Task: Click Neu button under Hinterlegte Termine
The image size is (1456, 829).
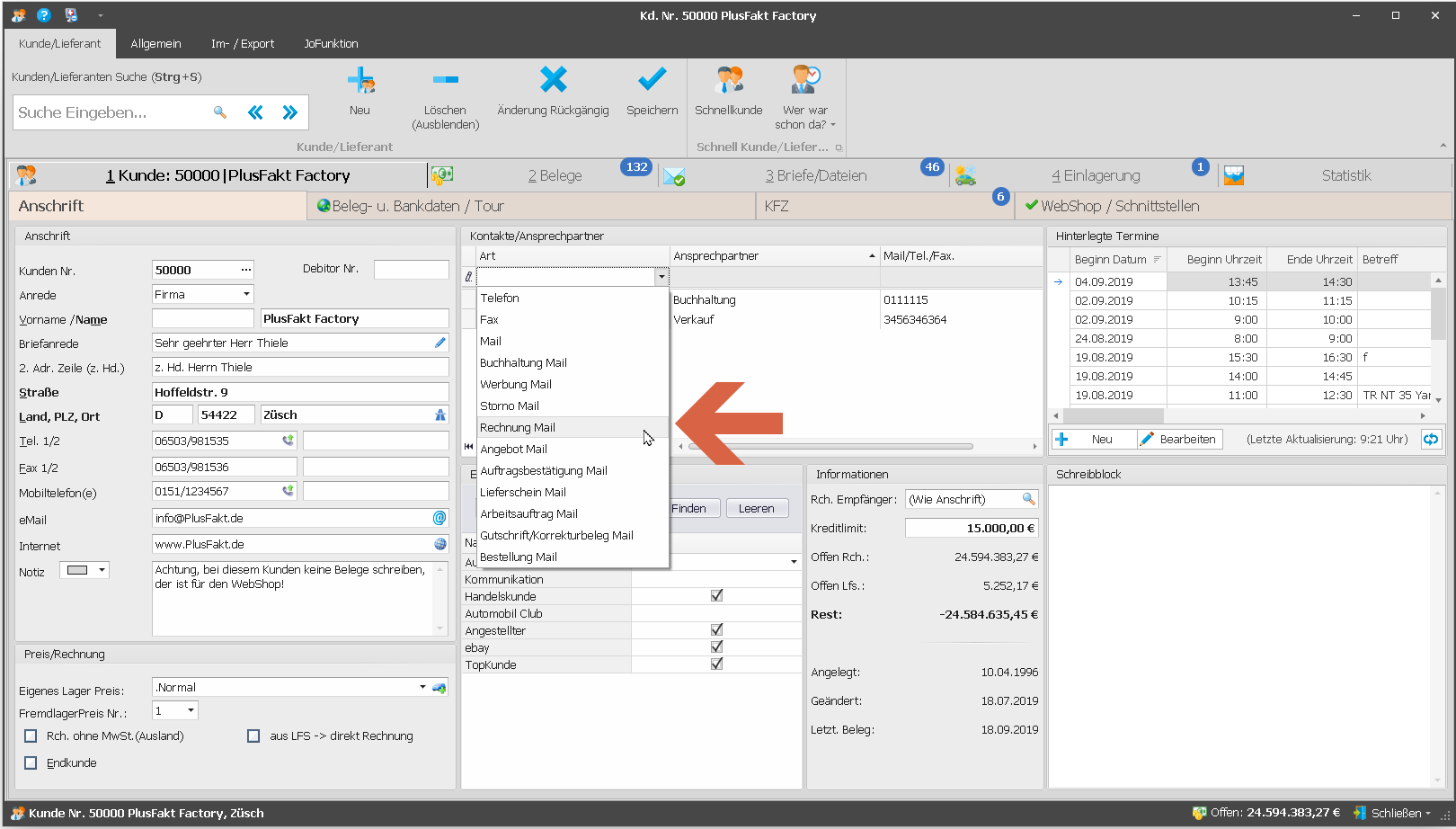Action: pyautogui.click(x=1094, y=439)
